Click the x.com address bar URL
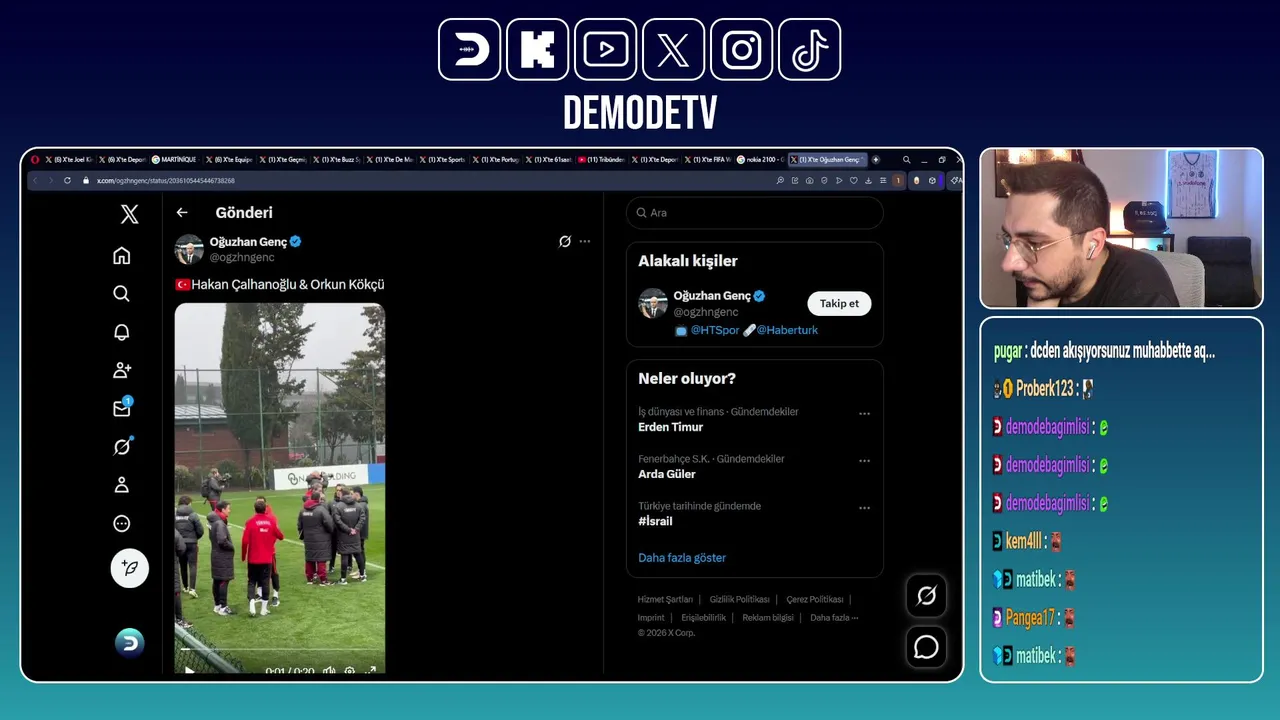The height and width of the screenshot is (720, 1280). pos(165,181)
